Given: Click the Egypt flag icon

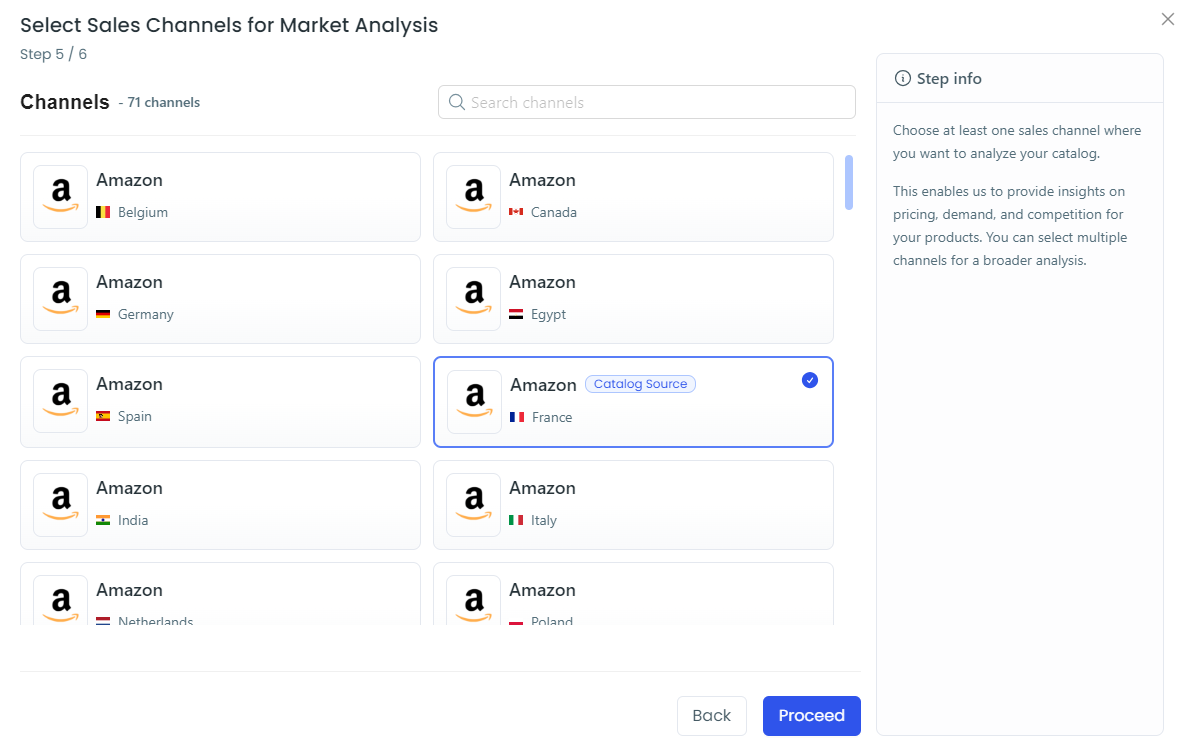Looking at the screenshot, I should click(x=516, y=314).
